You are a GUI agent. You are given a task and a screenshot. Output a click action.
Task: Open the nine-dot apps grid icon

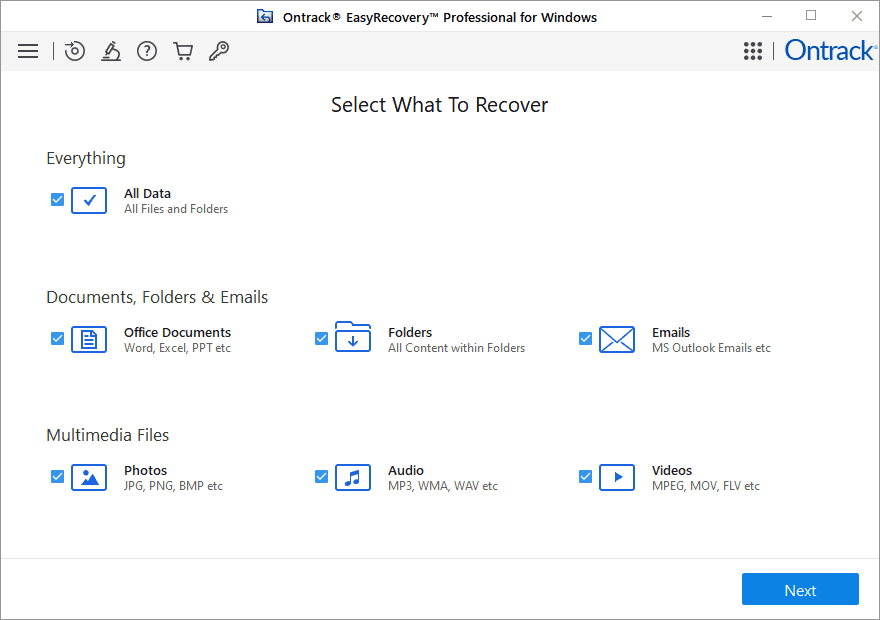point(753,51)
